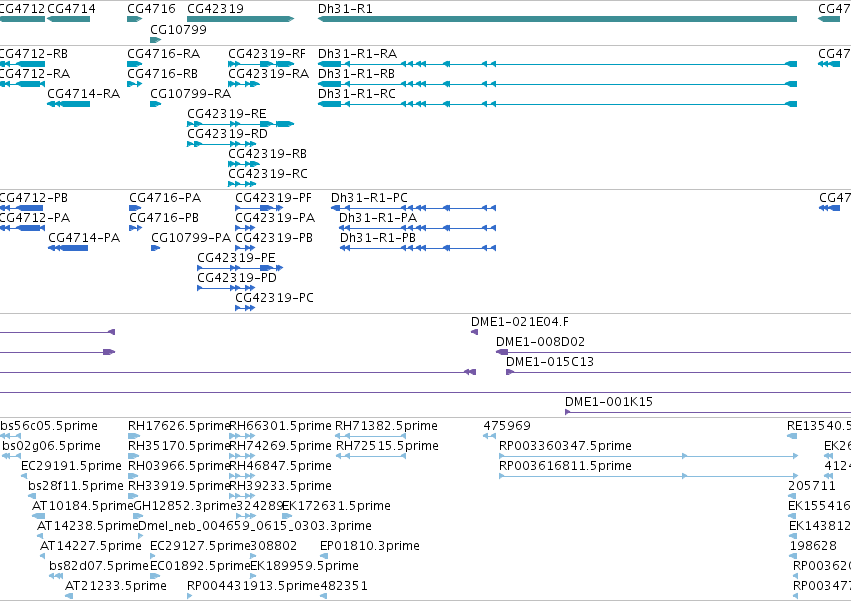The image size is (851, 601).
Task: Select the CG10799 gene label
Action: pyautogui.click(x=179, y=29)
